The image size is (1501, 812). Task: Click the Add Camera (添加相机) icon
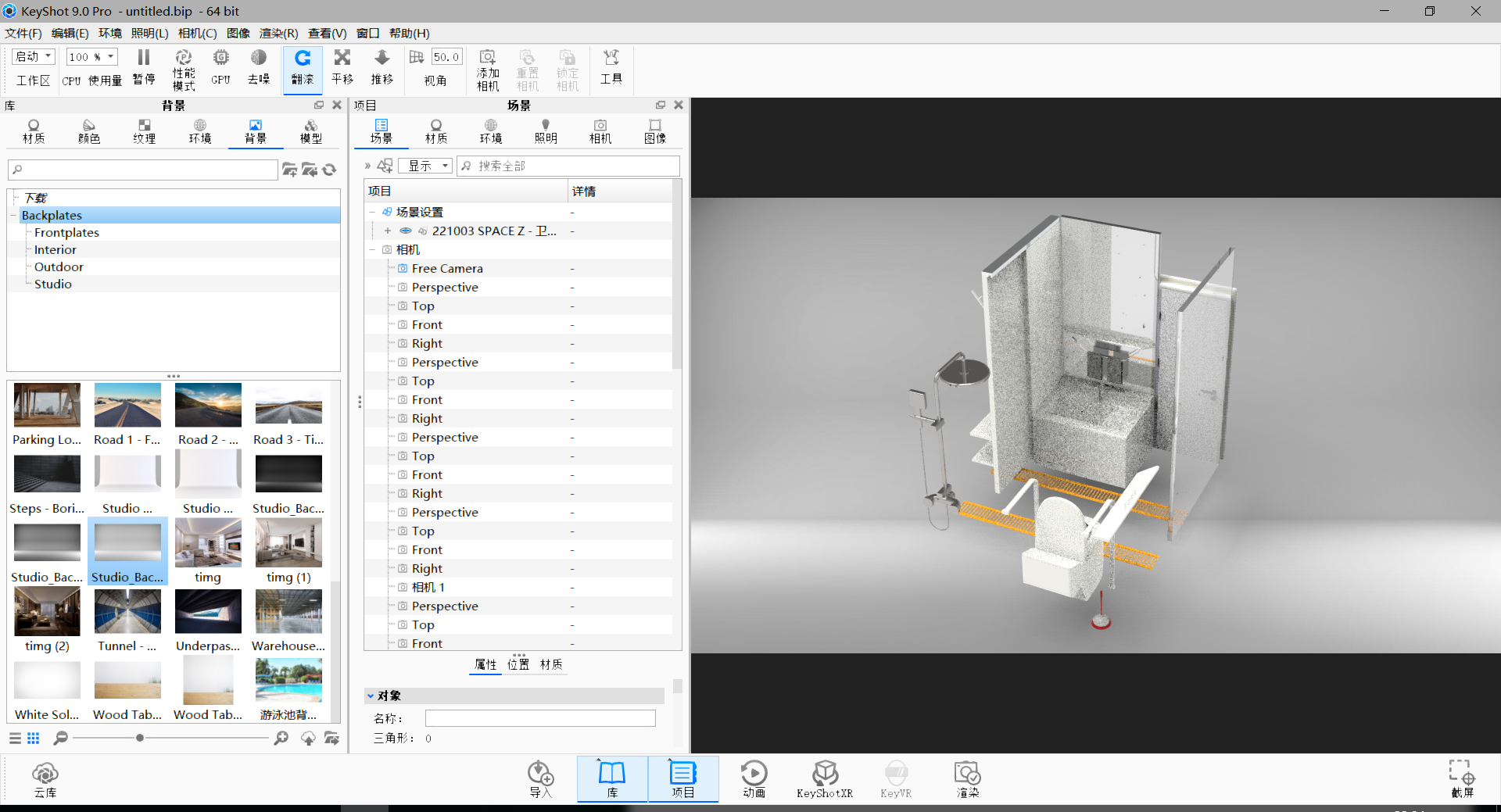(x=488, y=70)
